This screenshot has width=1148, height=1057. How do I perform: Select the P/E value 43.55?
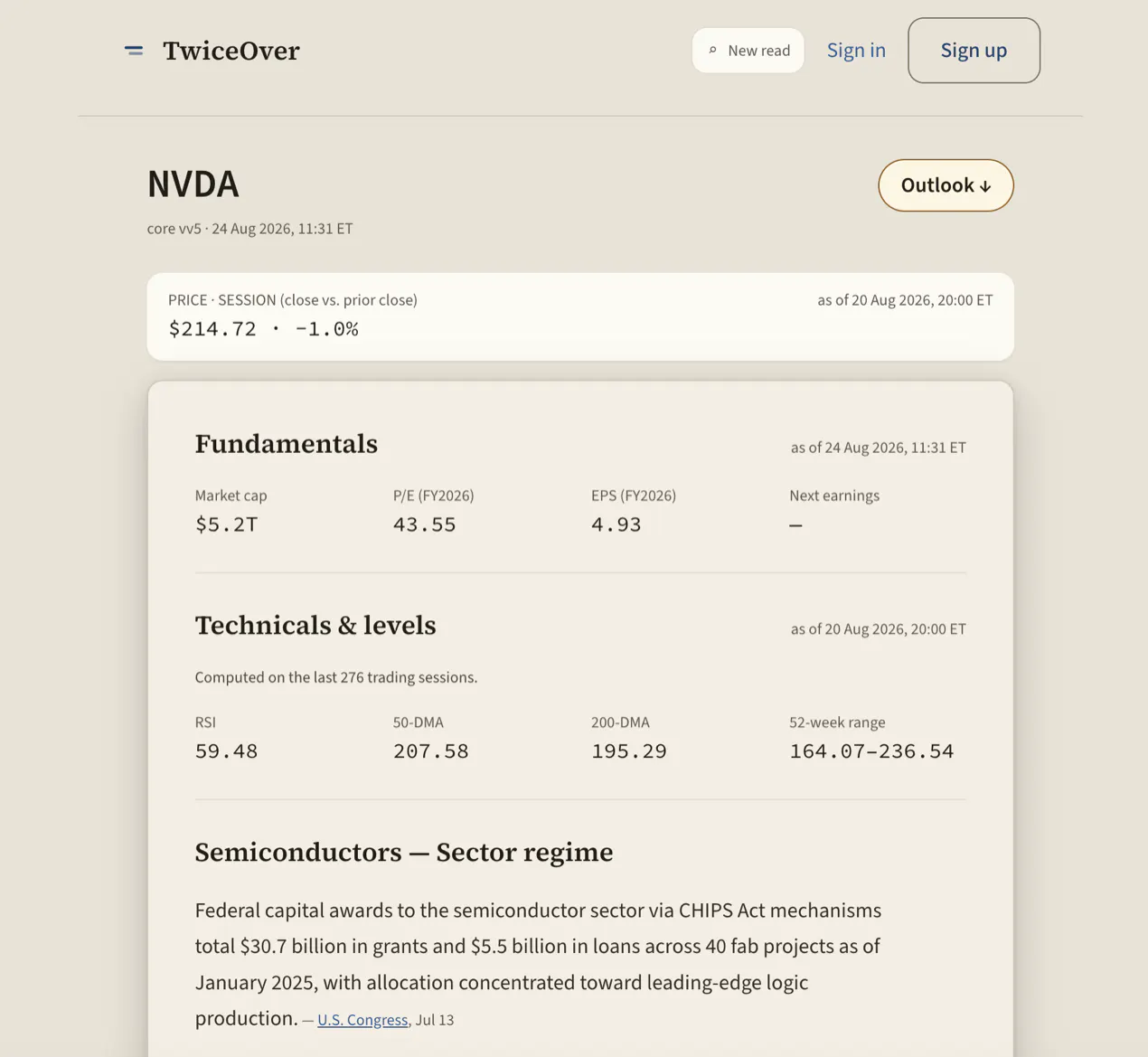425,524
